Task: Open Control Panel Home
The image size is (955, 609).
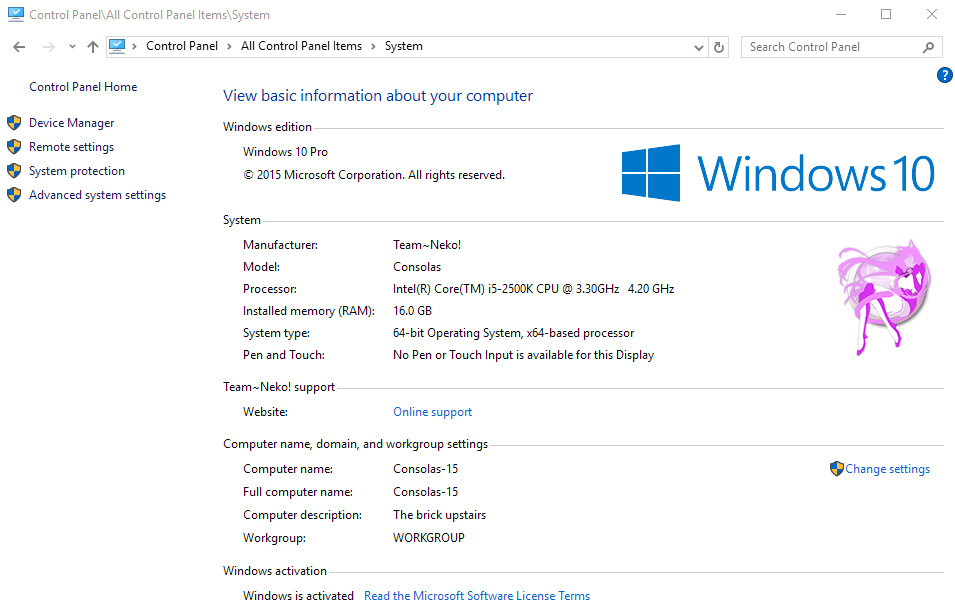Action: [83, 87]
